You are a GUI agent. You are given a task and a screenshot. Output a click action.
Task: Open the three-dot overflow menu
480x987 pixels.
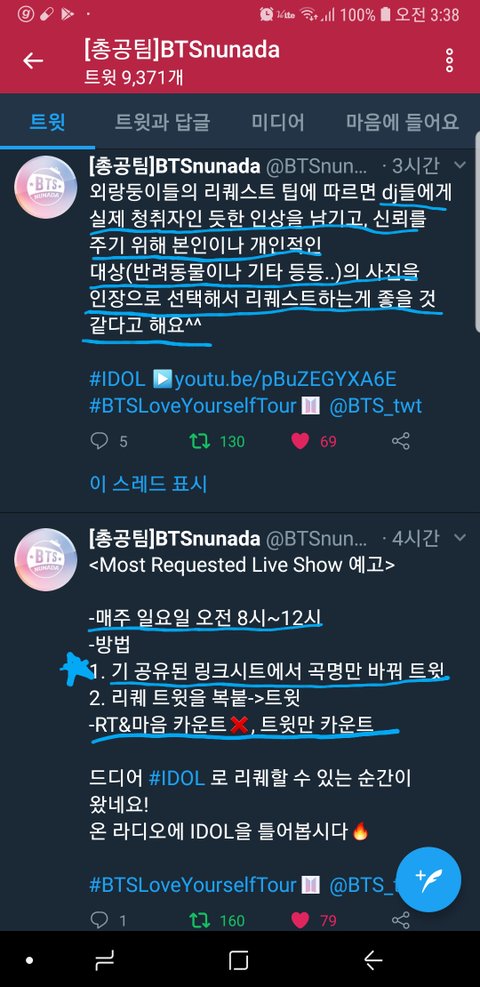[x=449, y=60]
